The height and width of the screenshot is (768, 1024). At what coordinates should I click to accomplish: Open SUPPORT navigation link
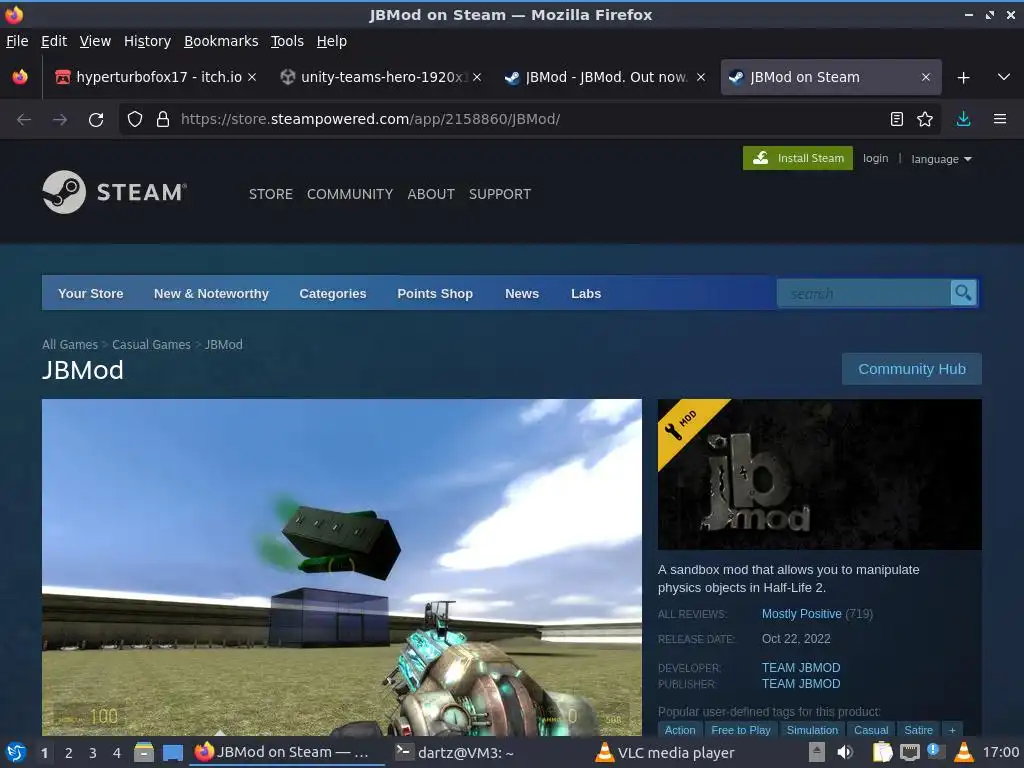pos(500,194)
